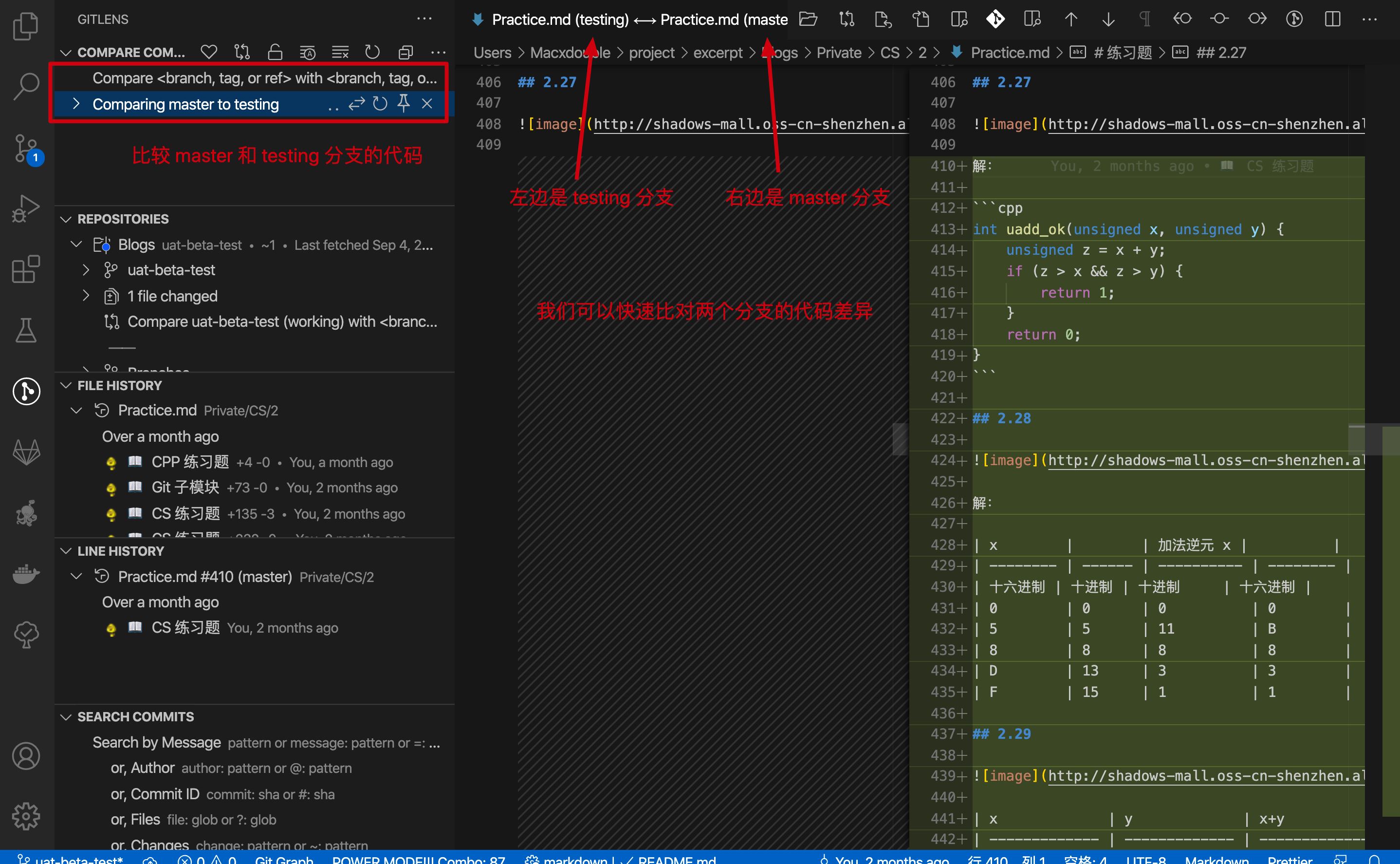Click Private folder in breadcrumb path

point(838,53)
